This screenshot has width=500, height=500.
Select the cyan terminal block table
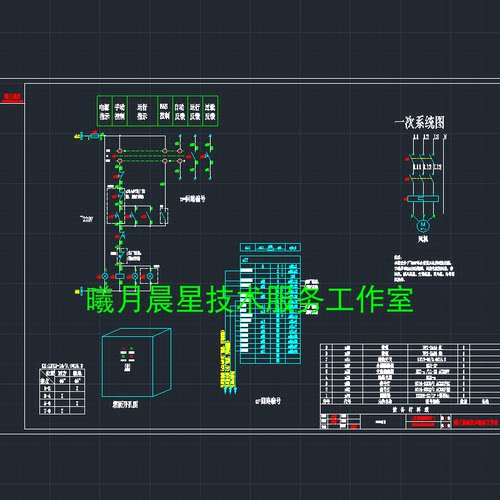(x=270, y=304)
